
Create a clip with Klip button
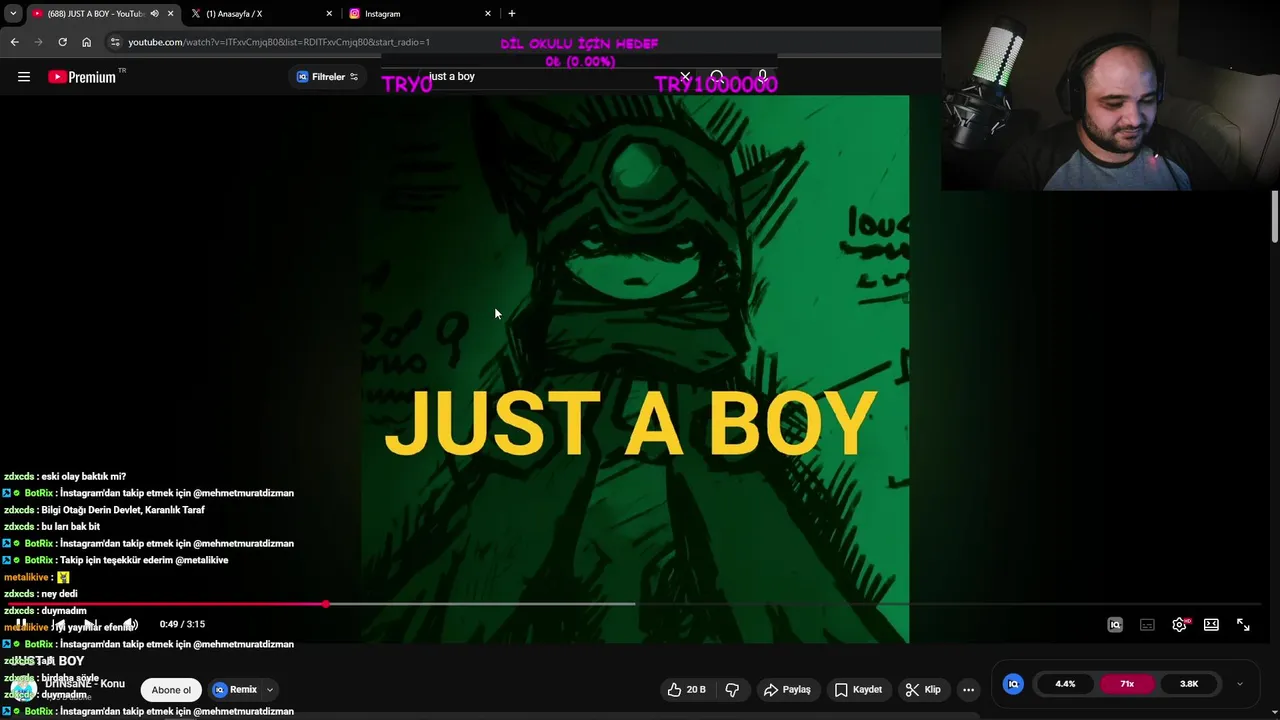(923, 689)
